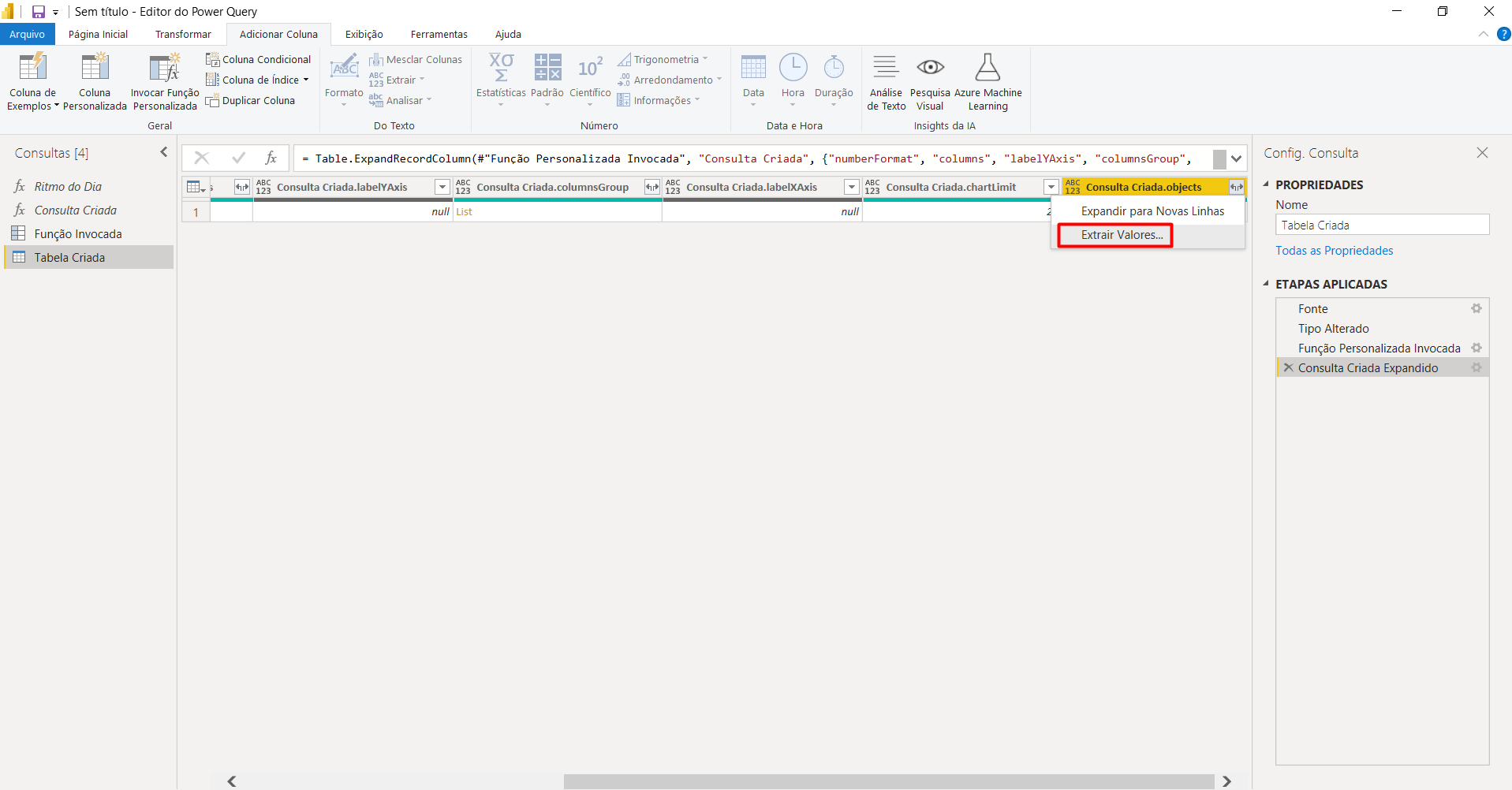Switch to Ferramentas tab
This screenshot has height=790, width=1512.
(x=439, y=34)
